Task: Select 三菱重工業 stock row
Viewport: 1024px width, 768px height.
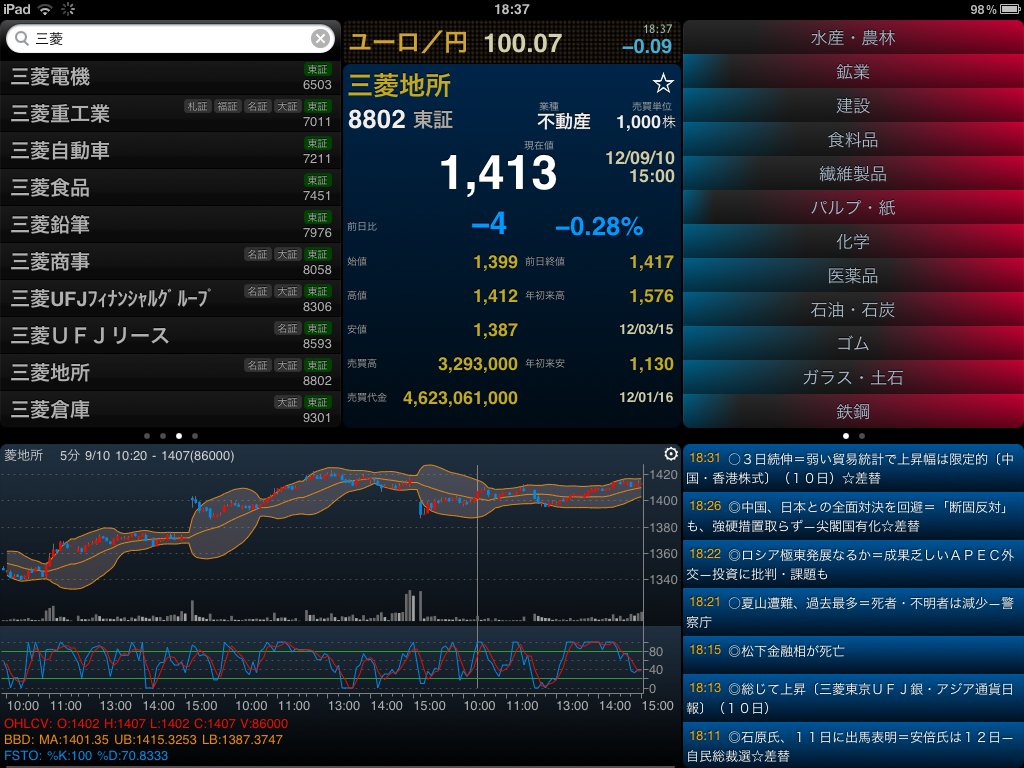Action: [170, 114]
